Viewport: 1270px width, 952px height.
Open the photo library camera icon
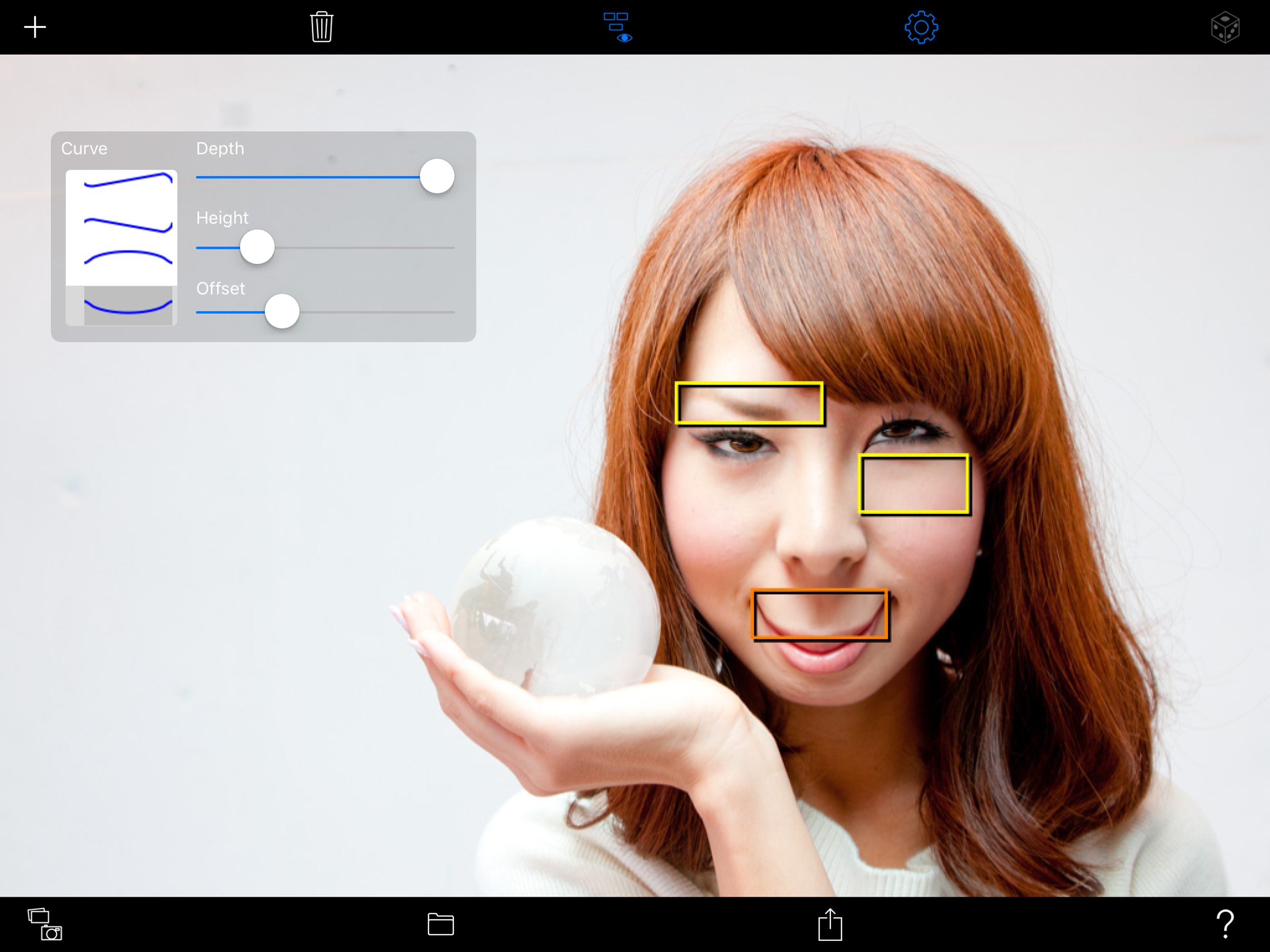45,924
